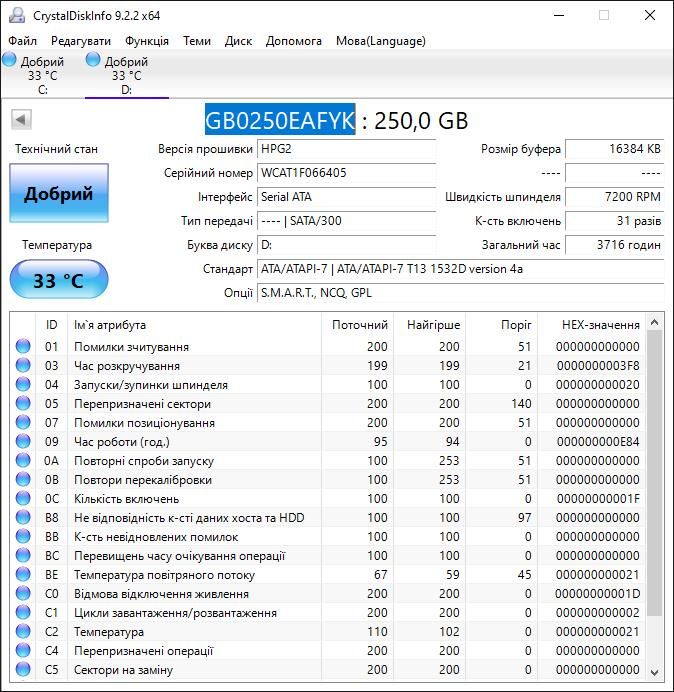Switch to the C: drive tab

42,75
